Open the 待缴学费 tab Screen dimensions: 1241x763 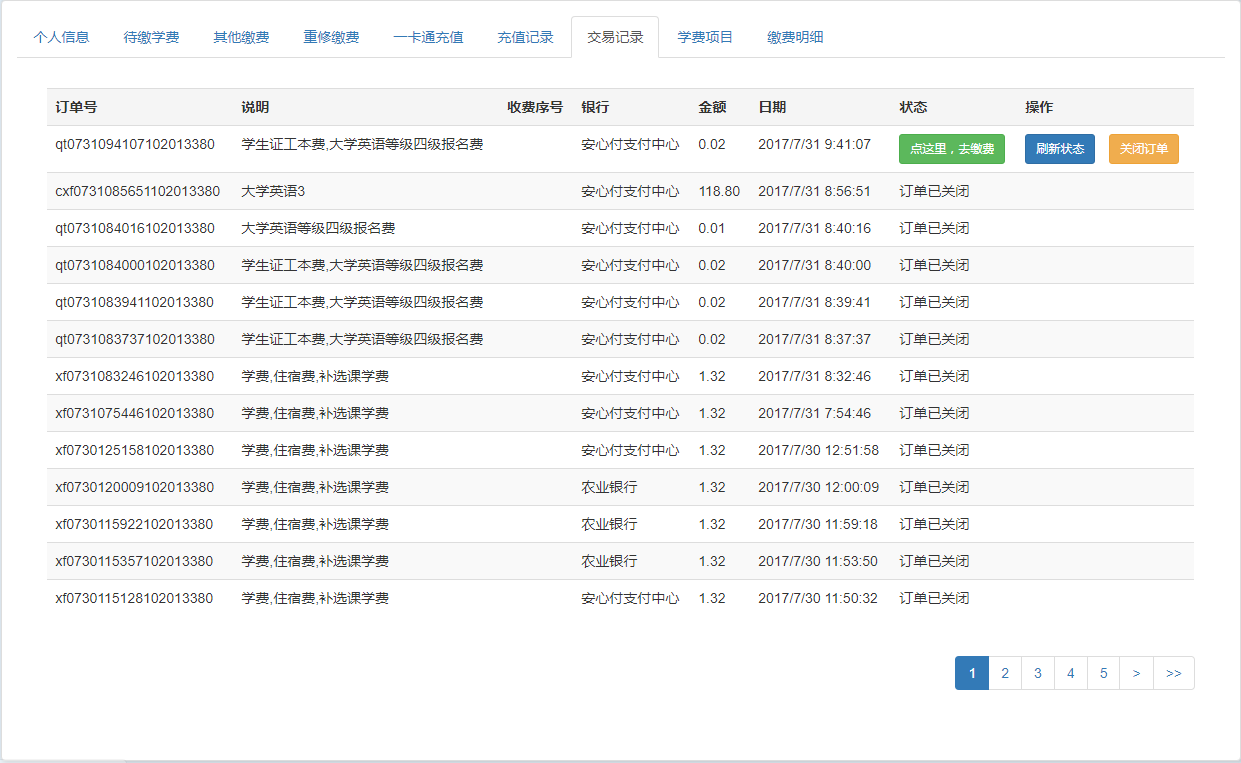[151, 36]
